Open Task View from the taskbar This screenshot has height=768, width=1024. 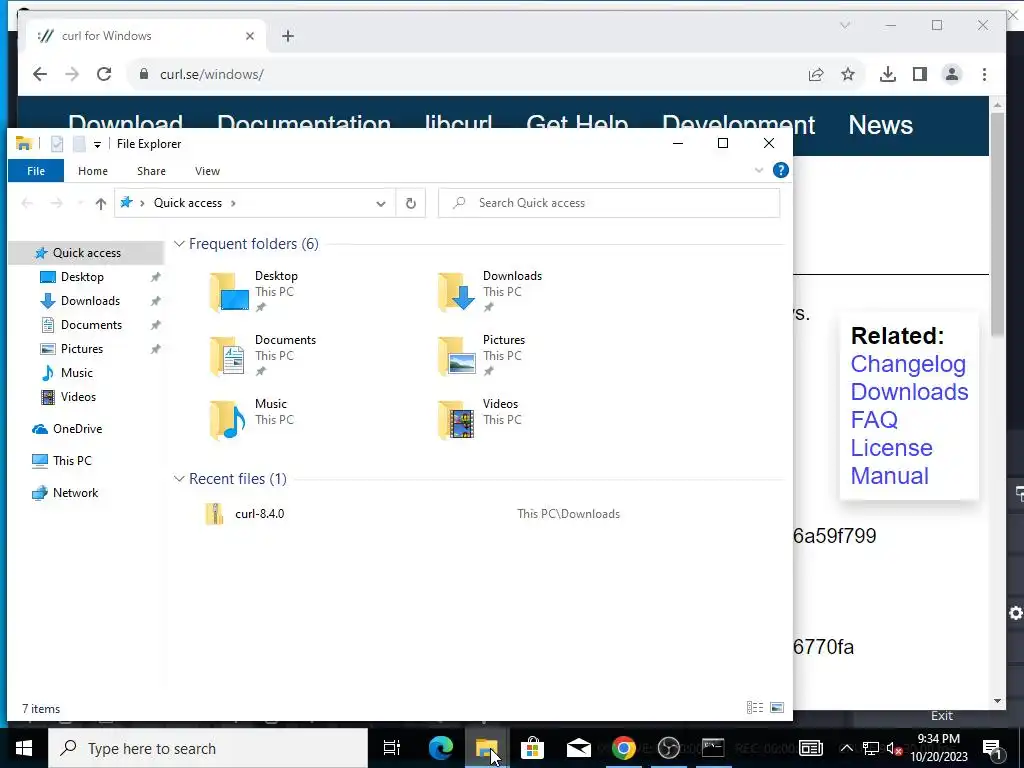(x=392, y=748)
